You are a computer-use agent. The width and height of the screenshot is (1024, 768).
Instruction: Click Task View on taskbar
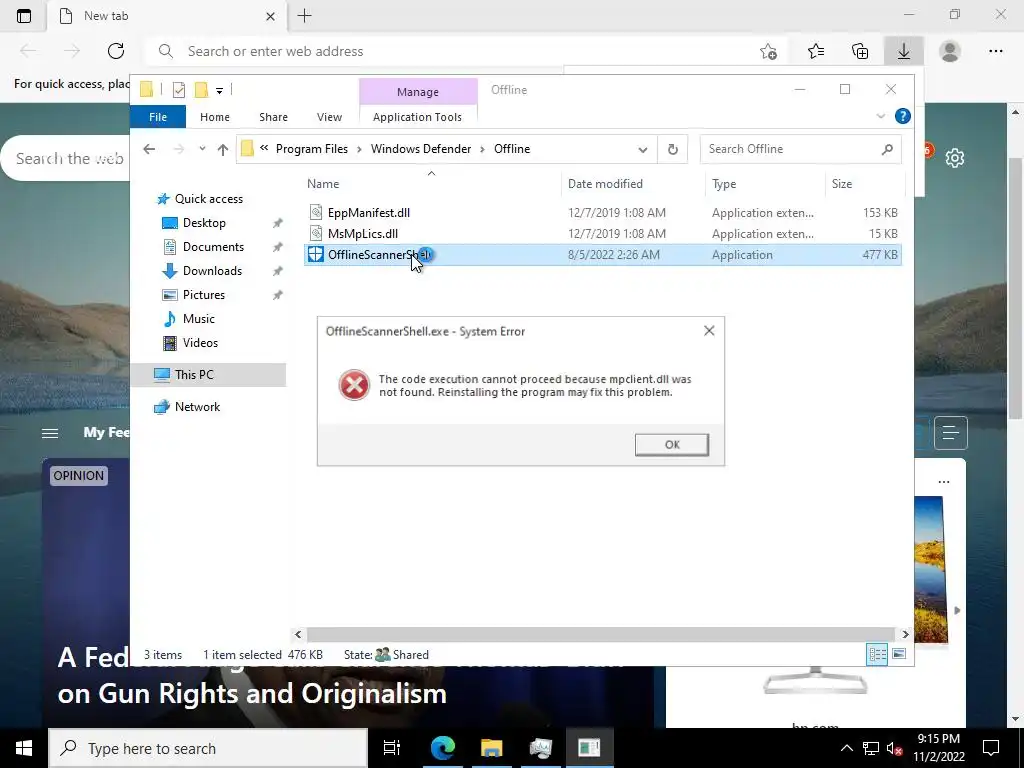click(392, 748)
